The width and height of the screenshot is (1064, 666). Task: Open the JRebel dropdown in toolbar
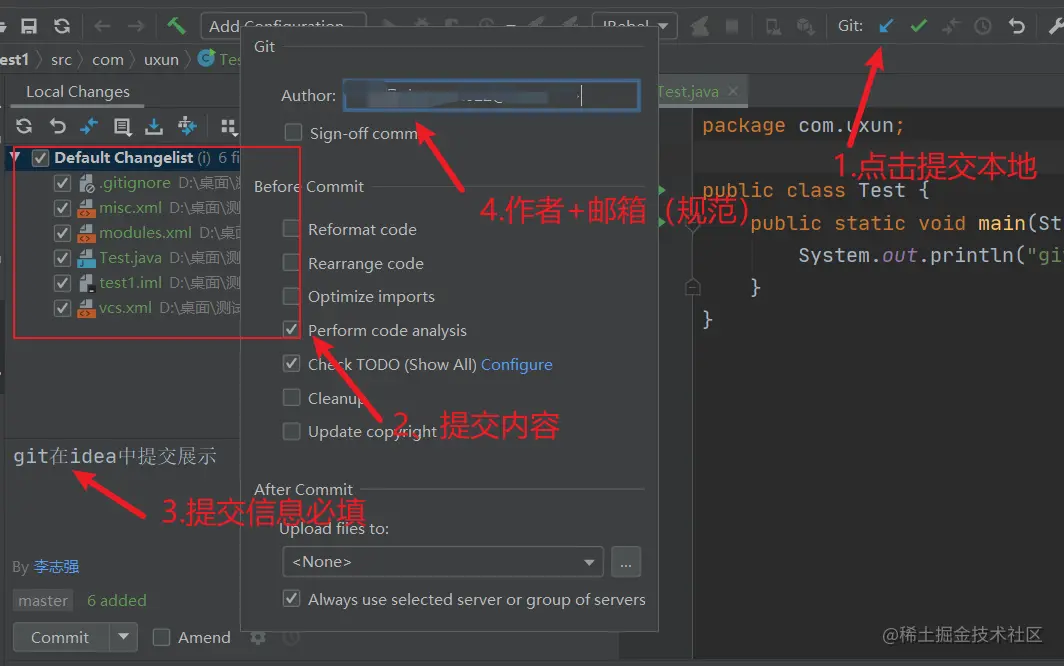(634, 26)
